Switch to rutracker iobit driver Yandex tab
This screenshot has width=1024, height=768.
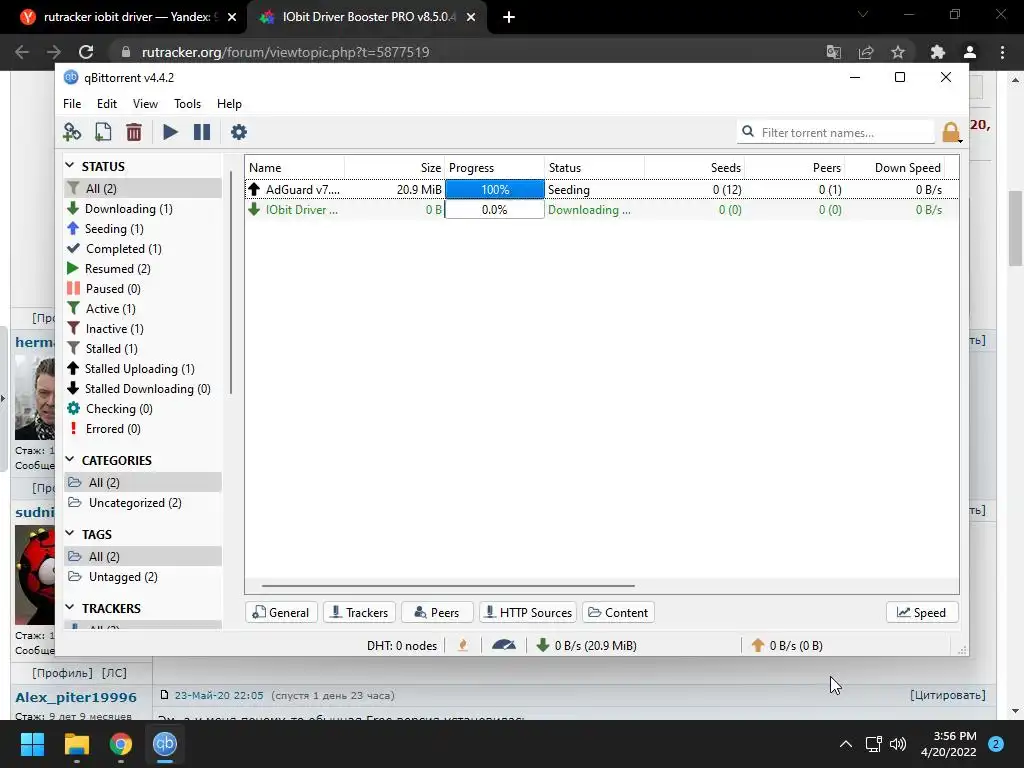click(x=127, y=17)
